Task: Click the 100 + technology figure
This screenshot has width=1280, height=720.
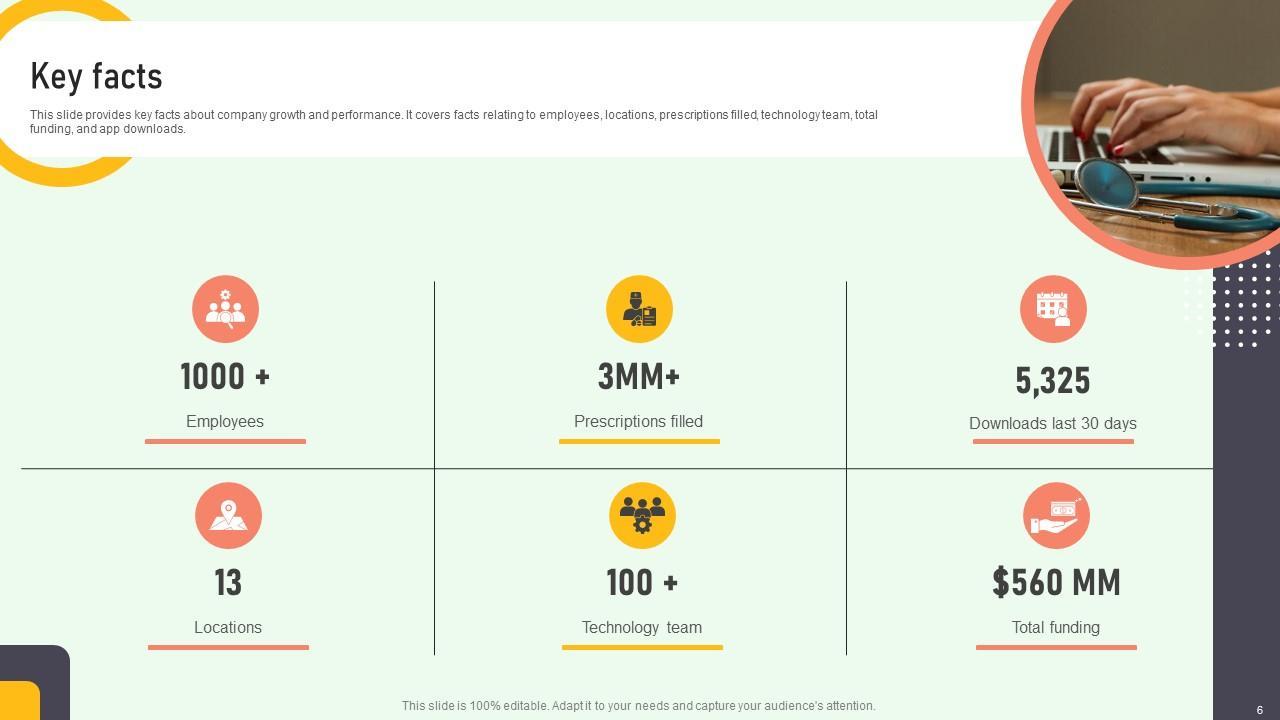Action: [x=642, y=583]
